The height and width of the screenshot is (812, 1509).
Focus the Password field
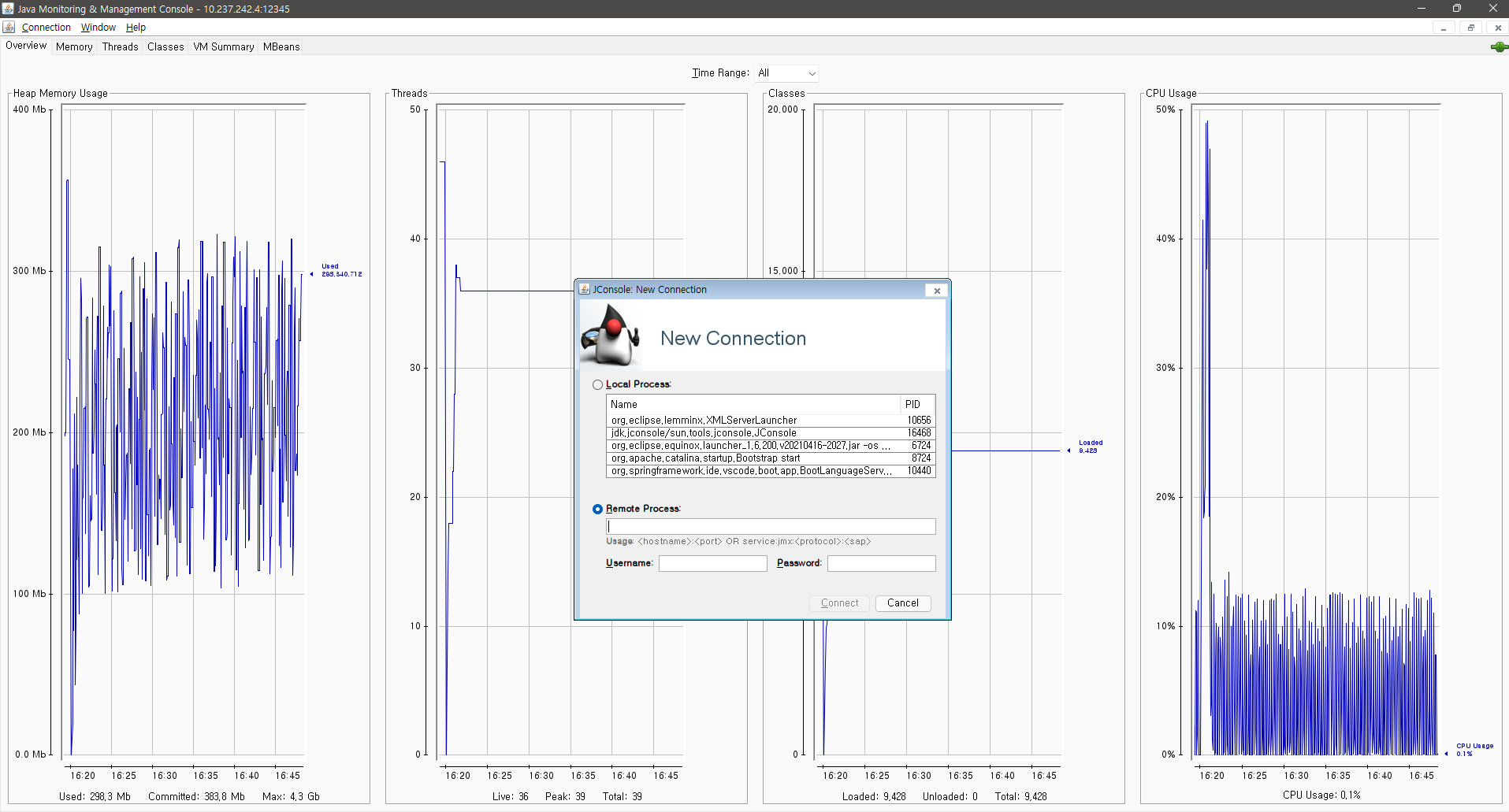tap(882, 563)
